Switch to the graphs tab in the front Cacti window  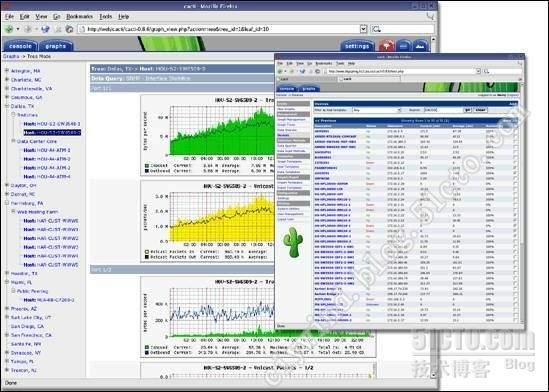coord(308,89)
